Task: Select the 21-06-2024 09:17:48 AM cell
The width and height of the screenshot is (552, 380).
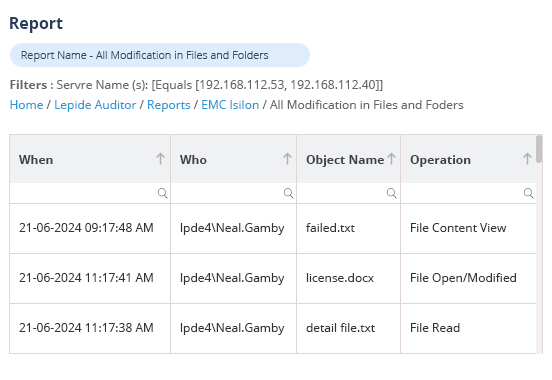Action: pyautogui.click(x=90, y=228)
